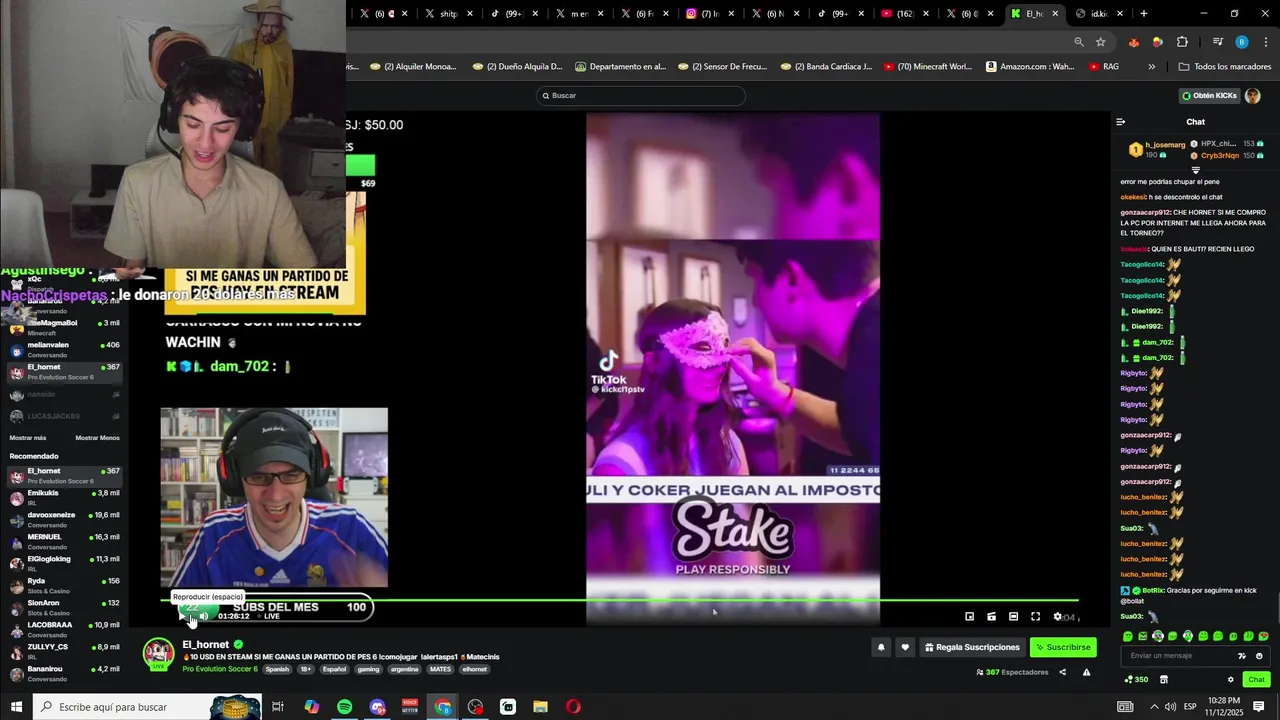Viewport: 1280px width, 720px height.
Task: Toggle notifications bell for El_hornet
Action: pyautogui.click(x=881, y=647)
